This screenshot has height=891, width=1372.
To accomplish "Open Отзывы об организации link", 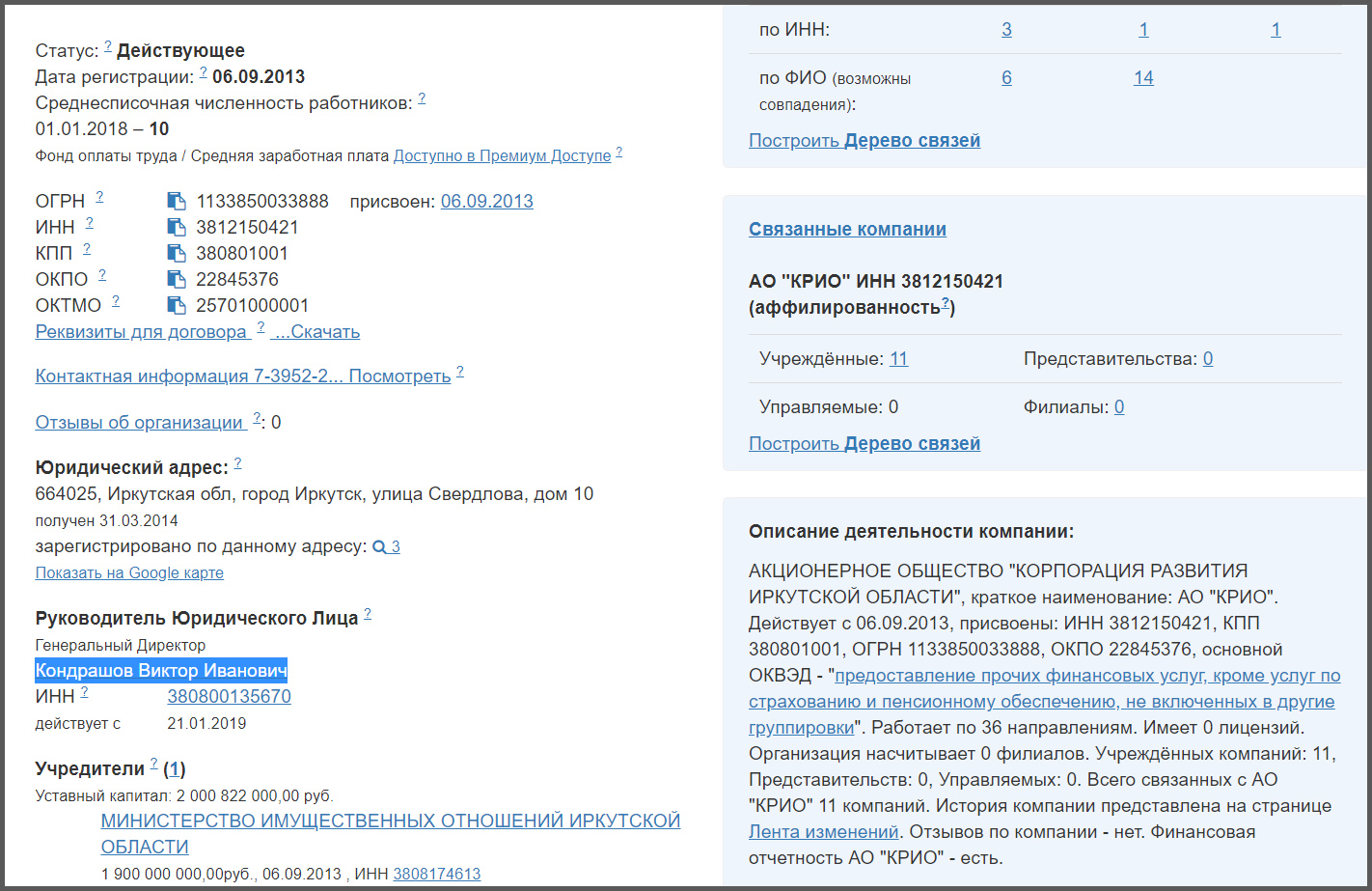I will (x=139, y=422).
